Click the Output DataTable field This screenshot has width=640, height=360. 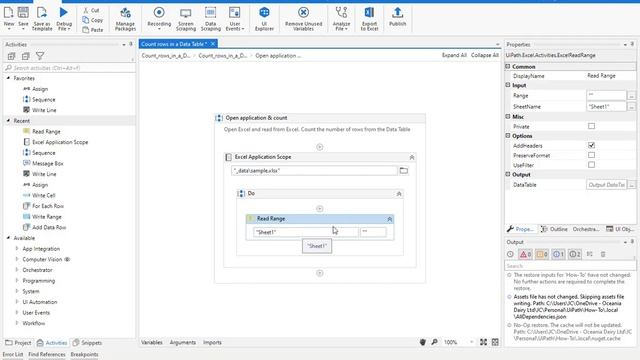[606, 185]
